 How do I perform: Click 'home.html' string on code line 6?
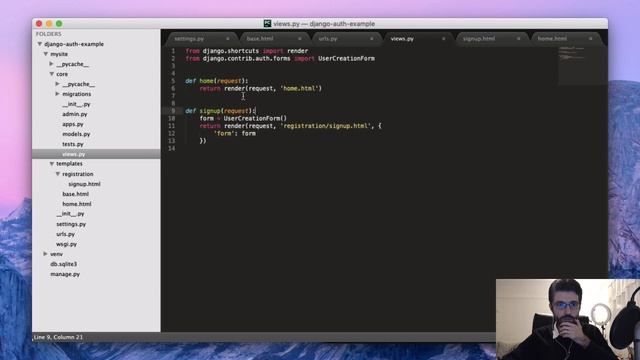(x=300, y=88)
